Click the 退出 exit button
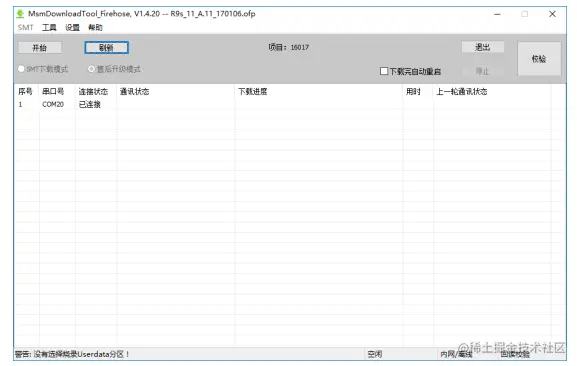Viewport: 577px width, 366px height. [x=482, y=47]
